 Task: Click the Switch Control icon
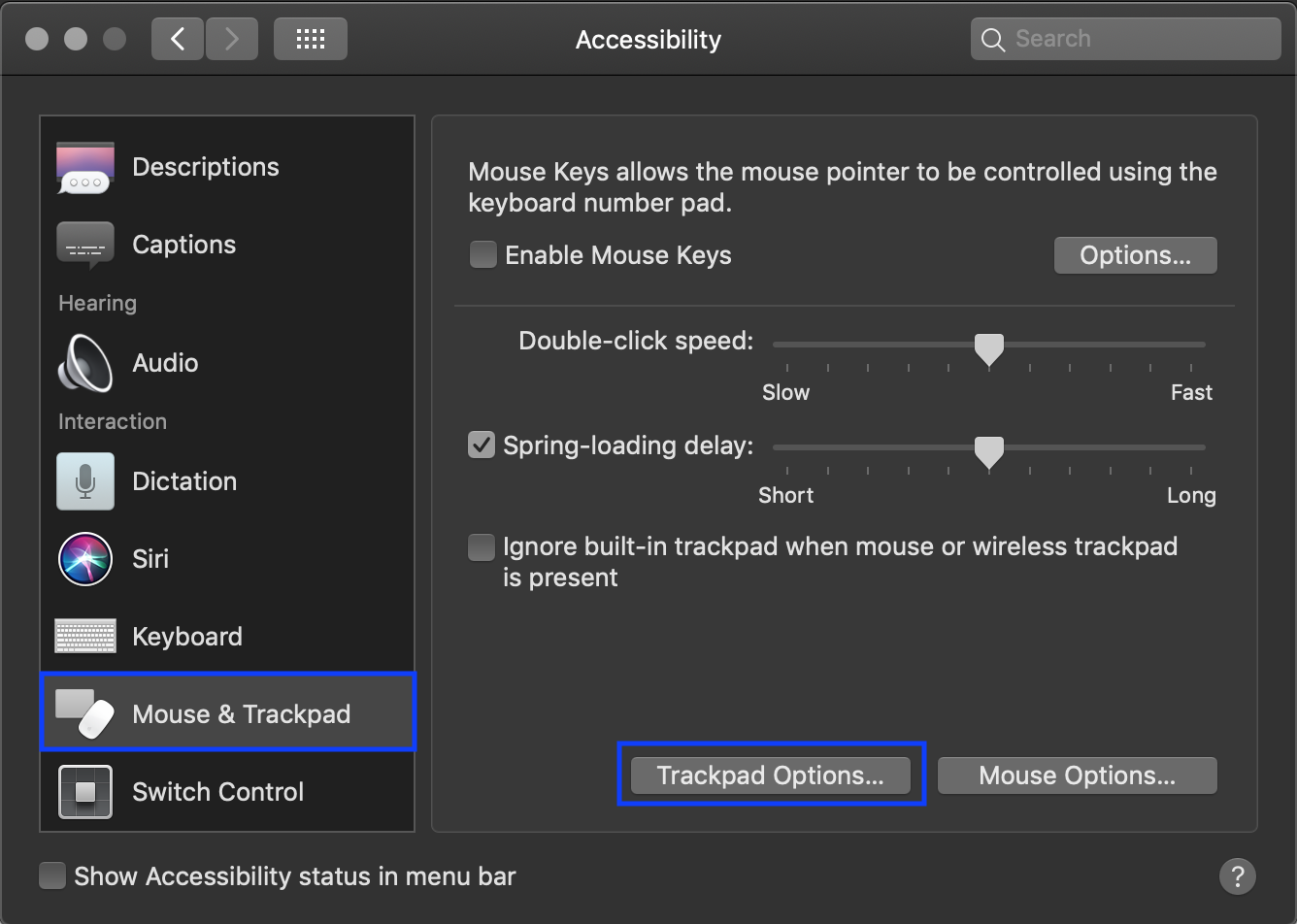85,792
